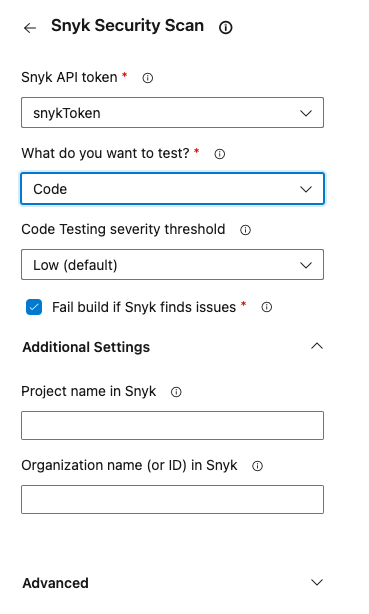The image size is (369, 614).
Task: Open the Low (default) severity dropdown
Action: tap(172, 265)
